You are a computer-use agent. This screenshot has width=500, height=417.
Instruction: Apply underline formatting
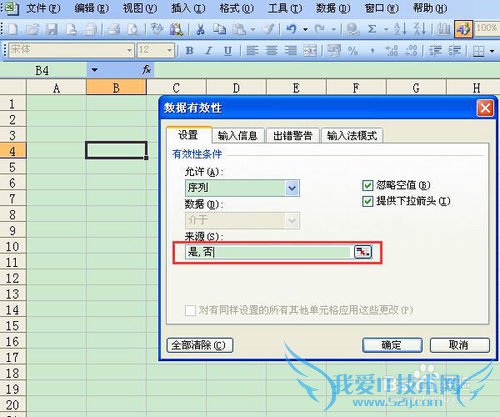(x=228, y=51)
